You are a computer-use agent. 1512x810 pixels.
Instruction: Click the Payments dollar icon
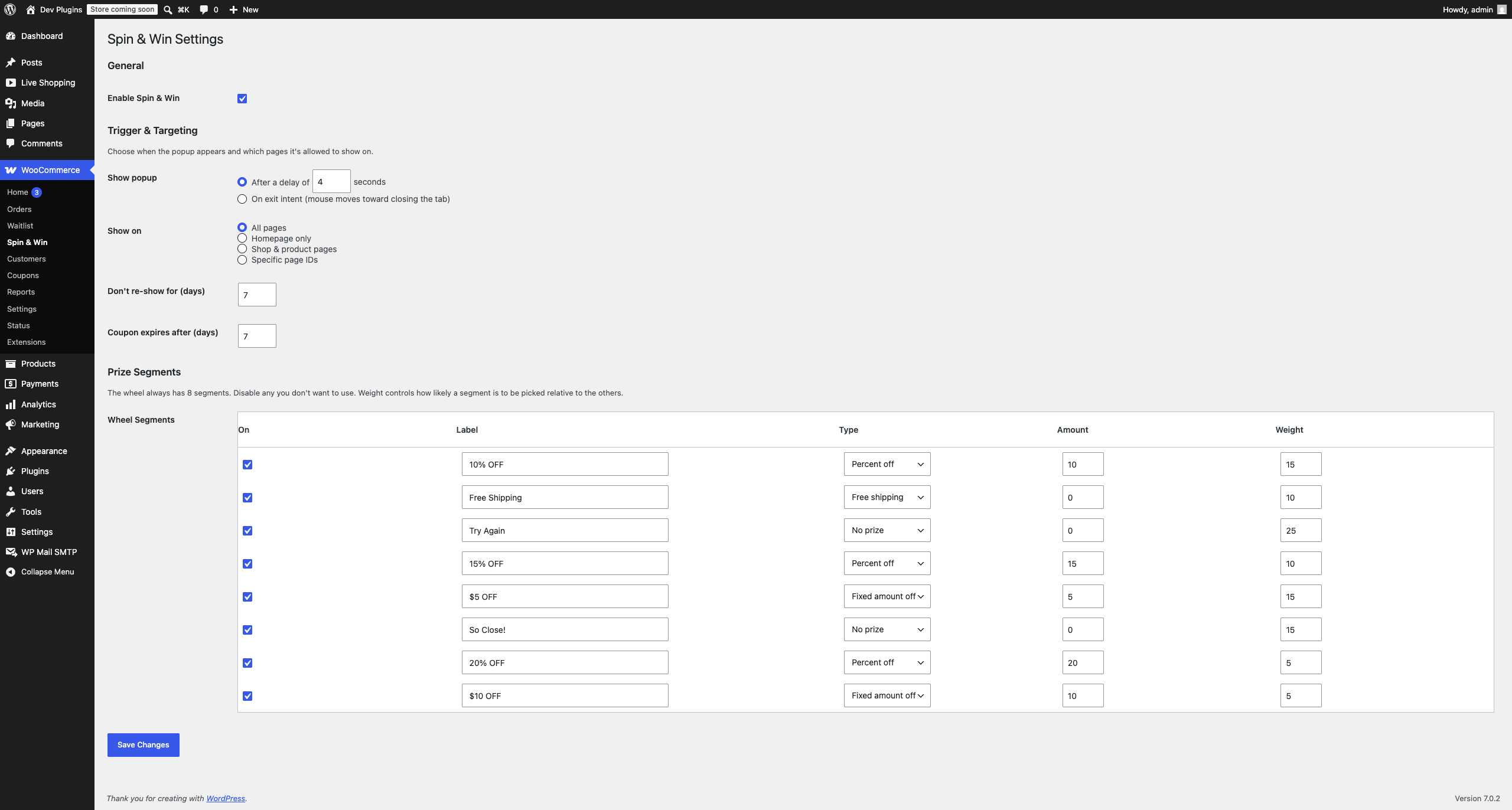coord(11,384)
